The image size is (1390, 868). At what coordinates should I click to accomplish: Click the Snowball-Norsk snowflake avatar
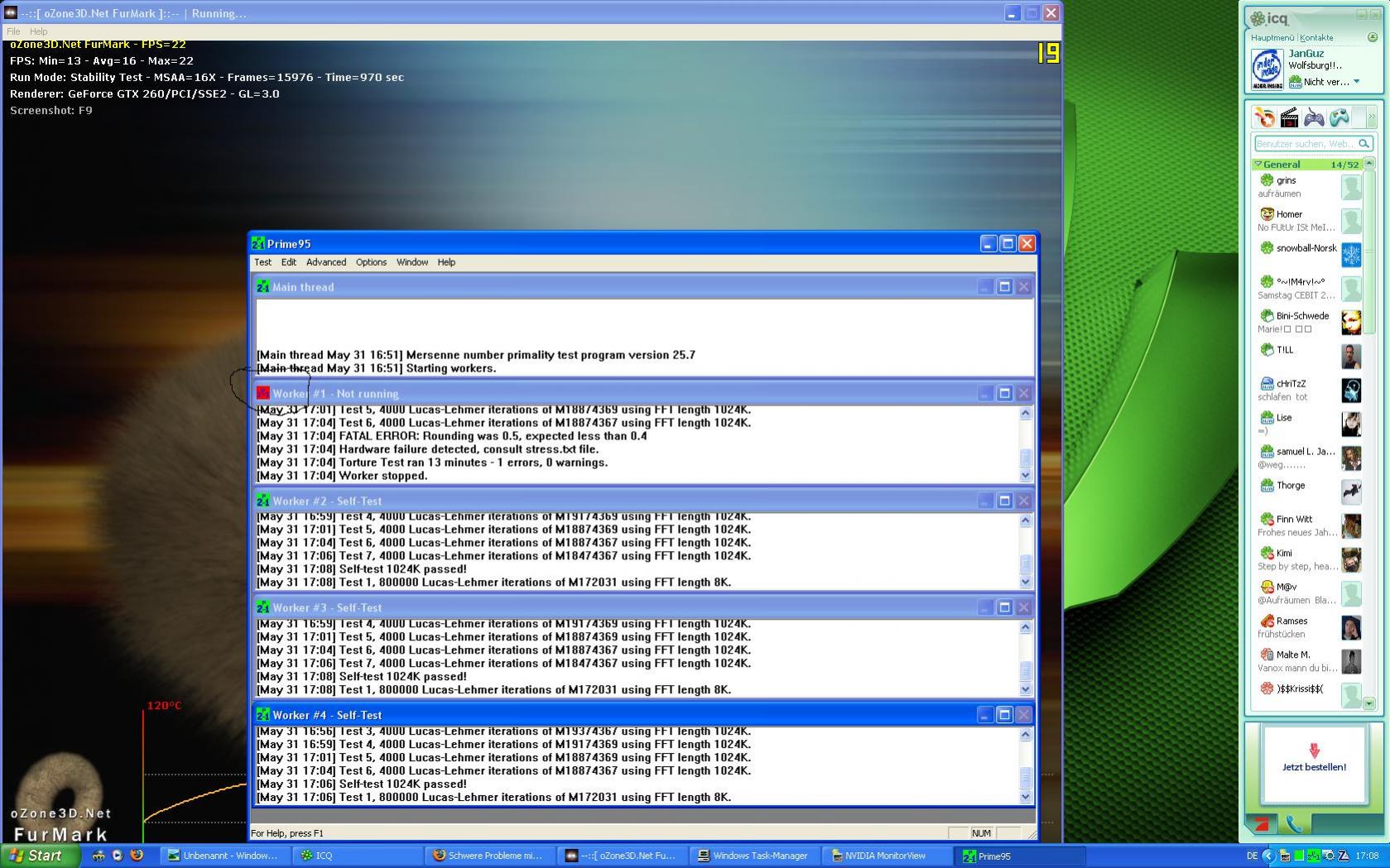[x=1351, y=255]
